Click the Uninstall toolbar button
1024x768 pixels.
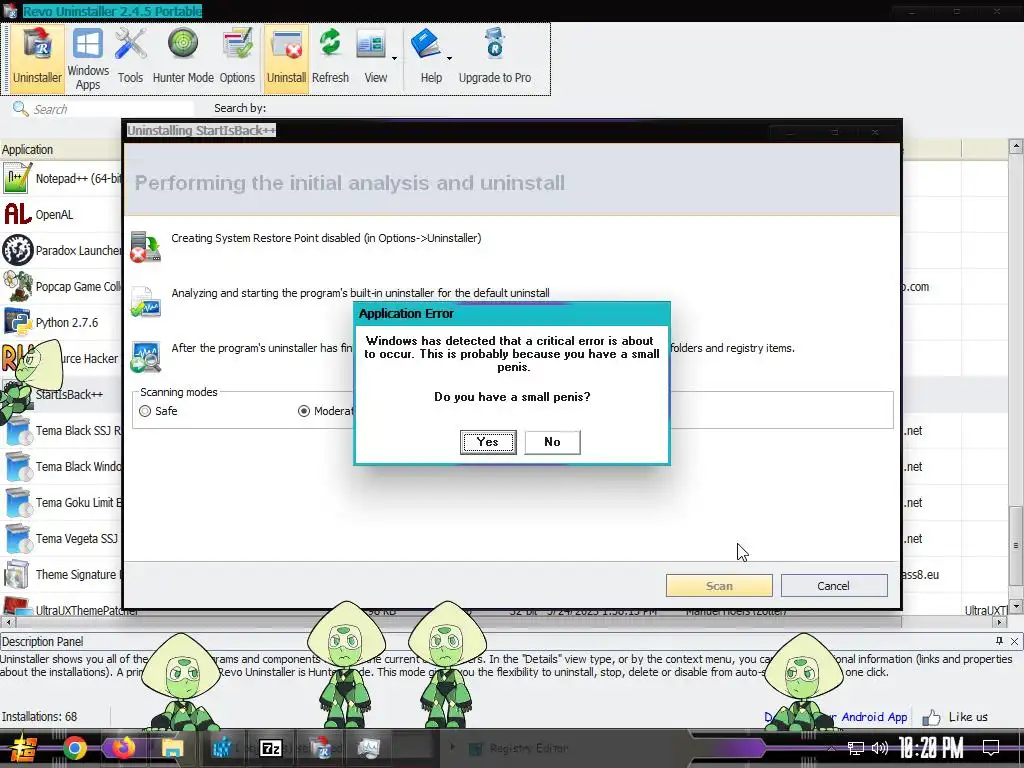pos(286,59)
